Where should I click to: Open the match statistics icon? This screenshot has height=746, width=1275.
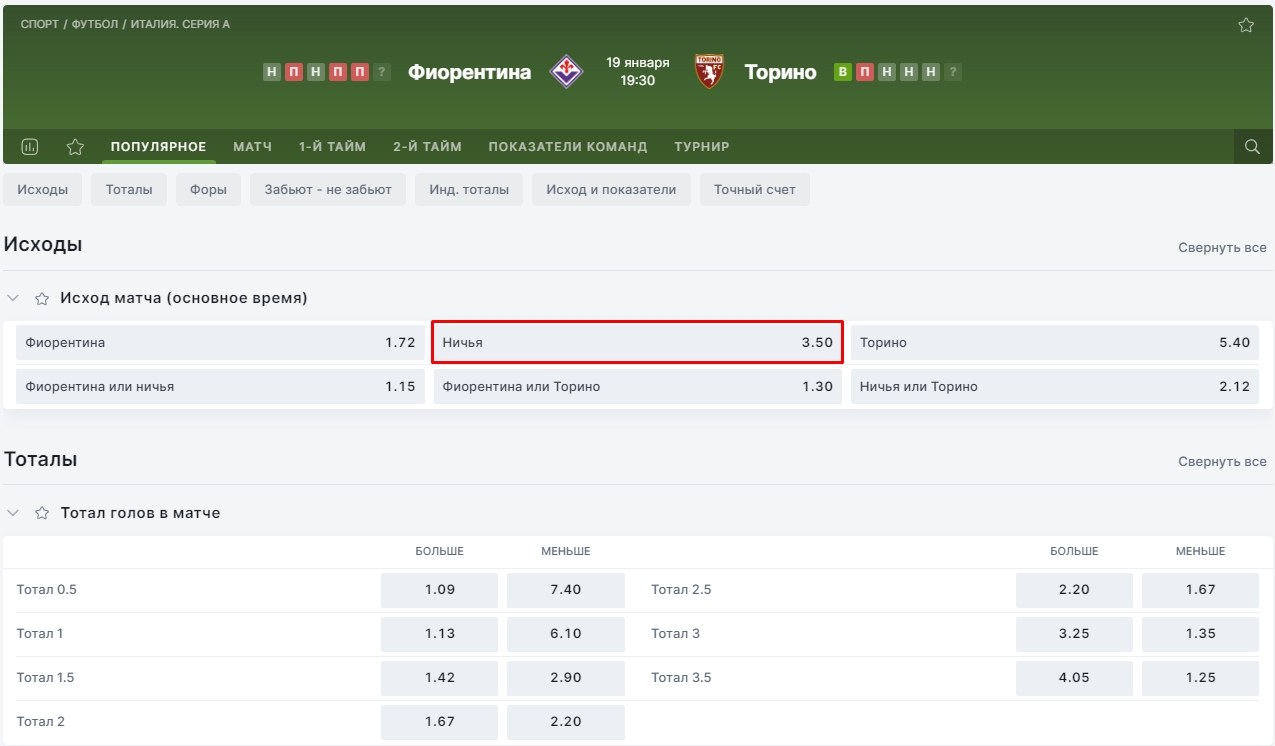[29, 147]
